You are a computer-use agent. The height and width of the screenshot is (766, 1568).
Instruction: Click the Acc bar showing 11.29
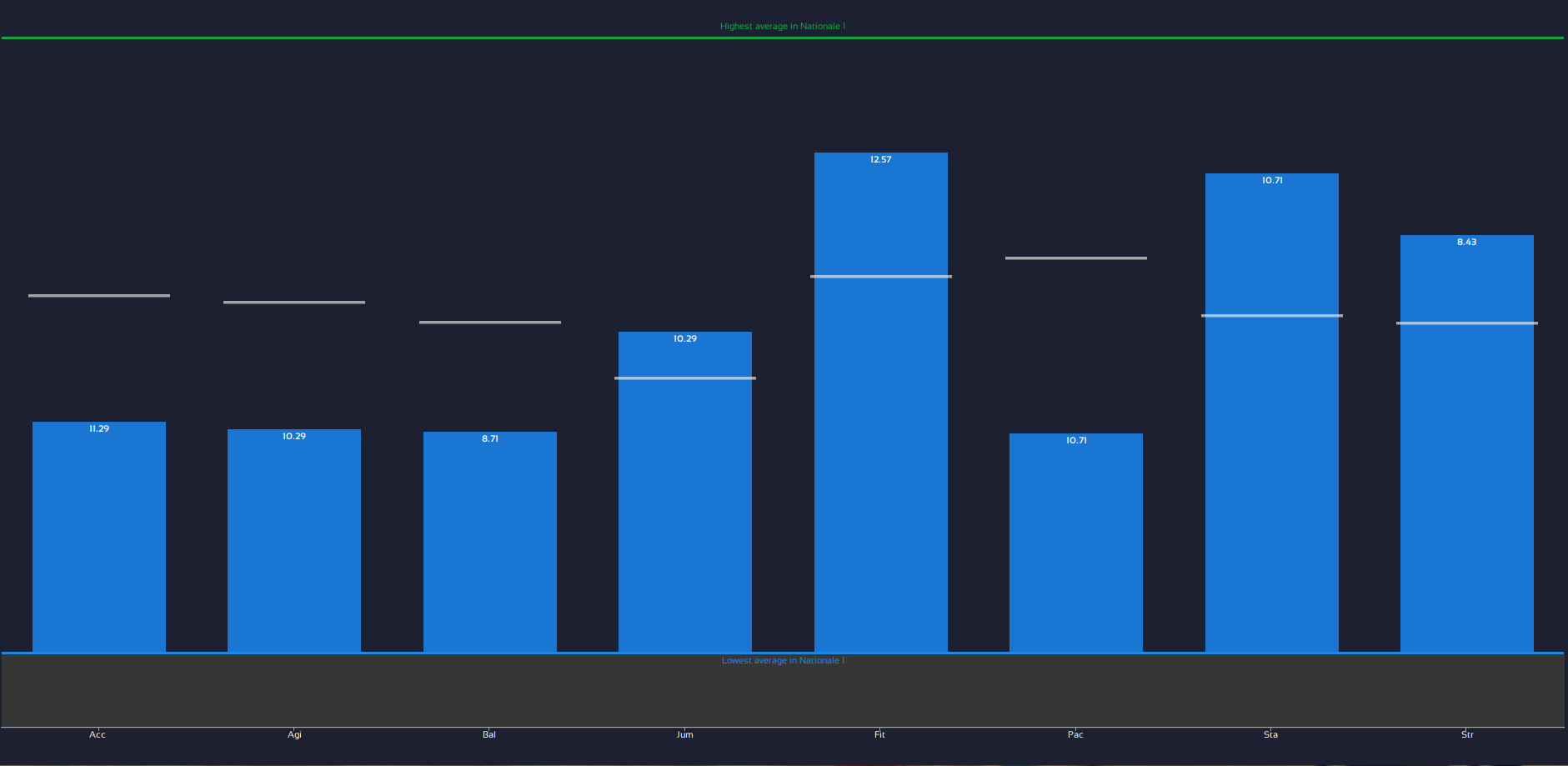pyautogui.click(x=99, y=537)
